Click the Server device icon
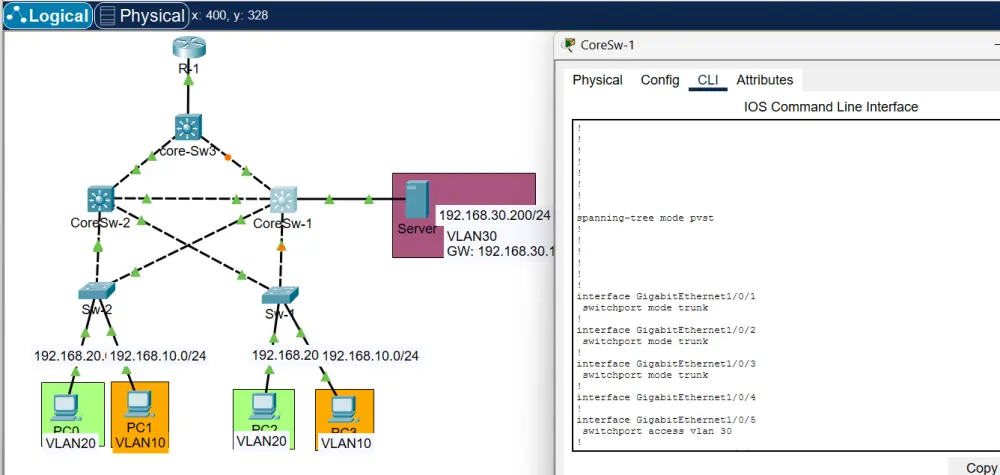Screen dimensions: 1000x475 [x=416, y=201]
